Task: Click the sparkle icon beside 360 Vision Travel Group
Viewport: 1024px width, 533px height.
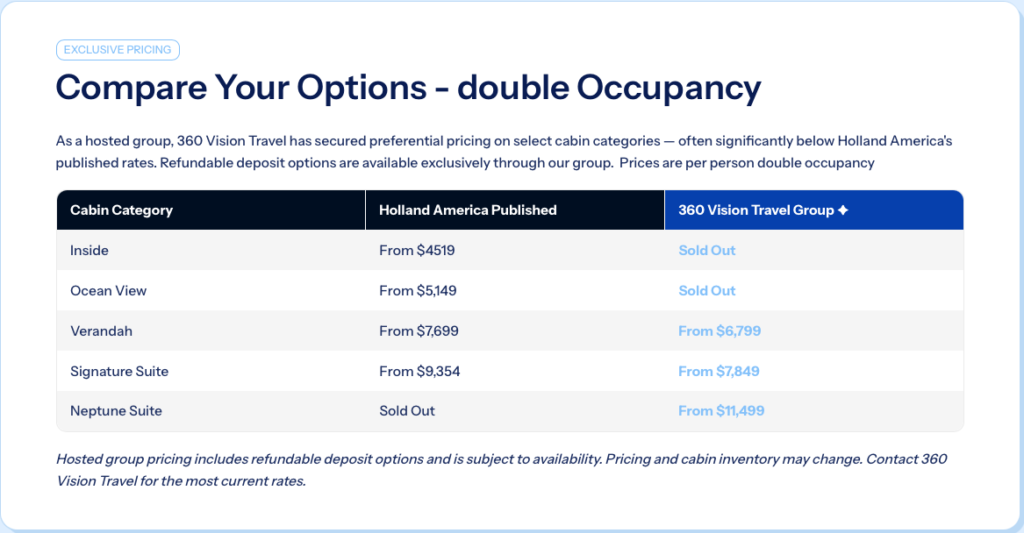Action: pyautogui.click(x=843, y=210)
